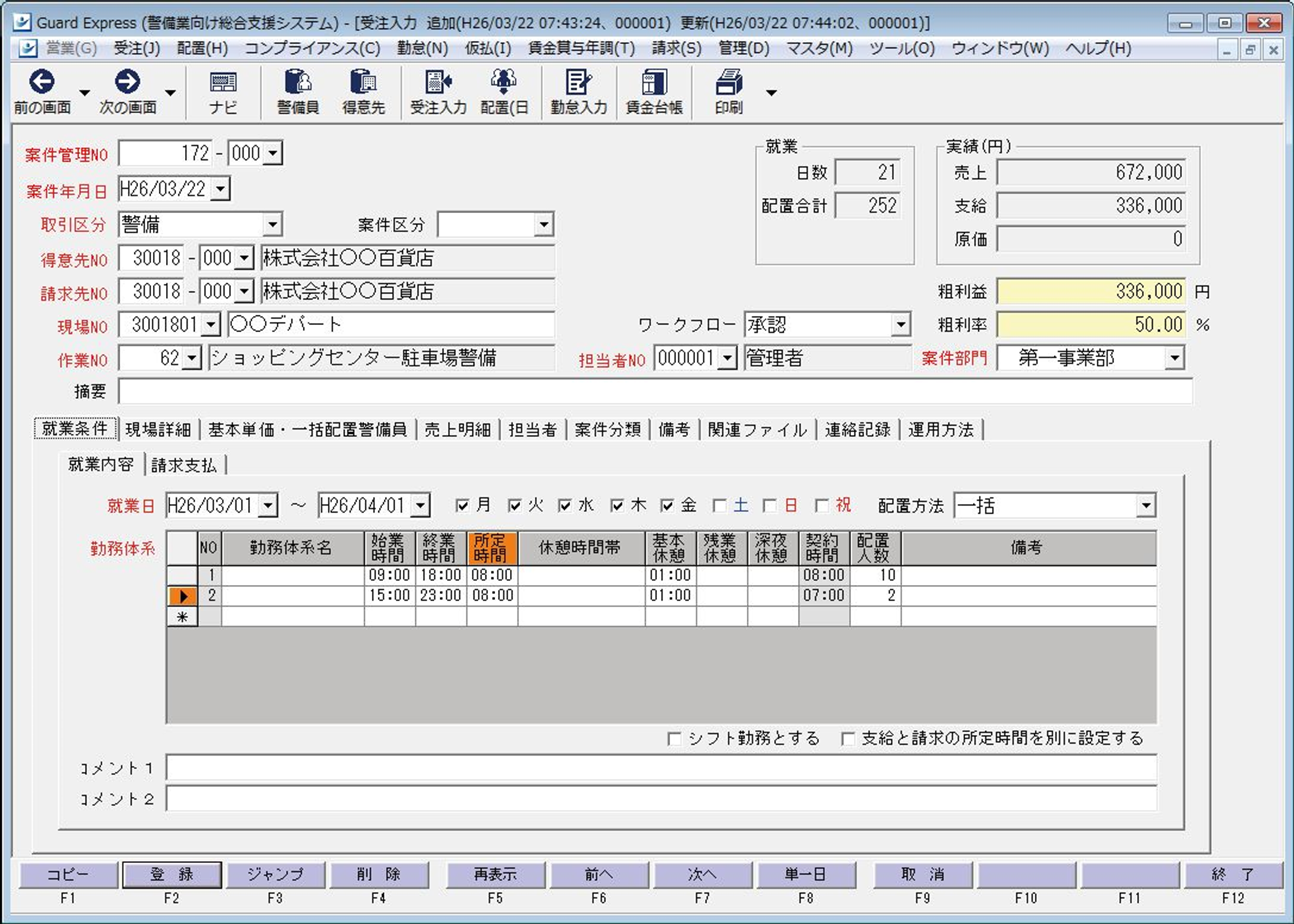Click the 案件管理NO 172 field
The width and height of the screenshot is (1294, 924).
click(x=165, y=153)
